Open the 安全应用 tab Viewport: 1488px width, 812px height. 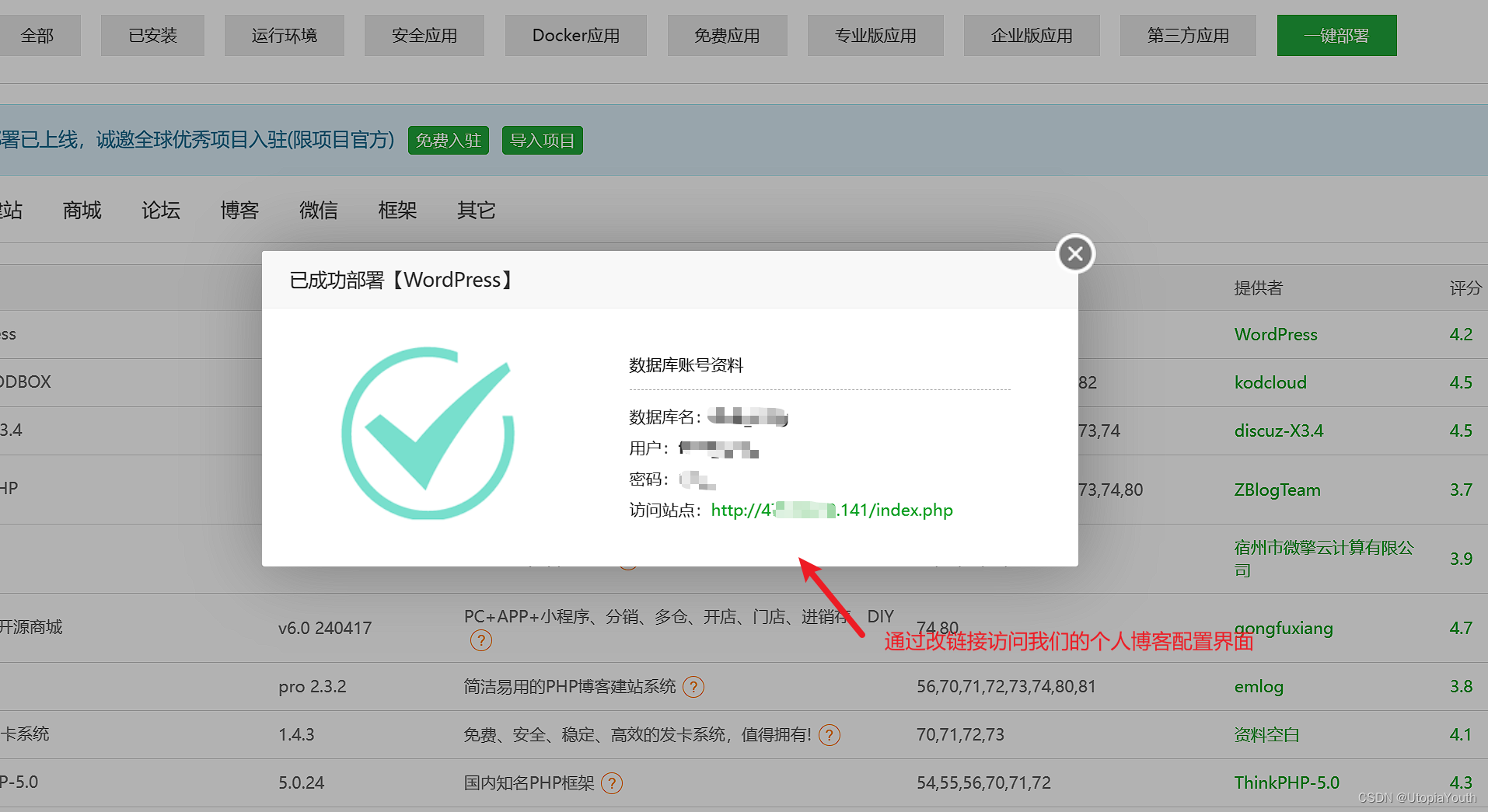click(424, 35)
